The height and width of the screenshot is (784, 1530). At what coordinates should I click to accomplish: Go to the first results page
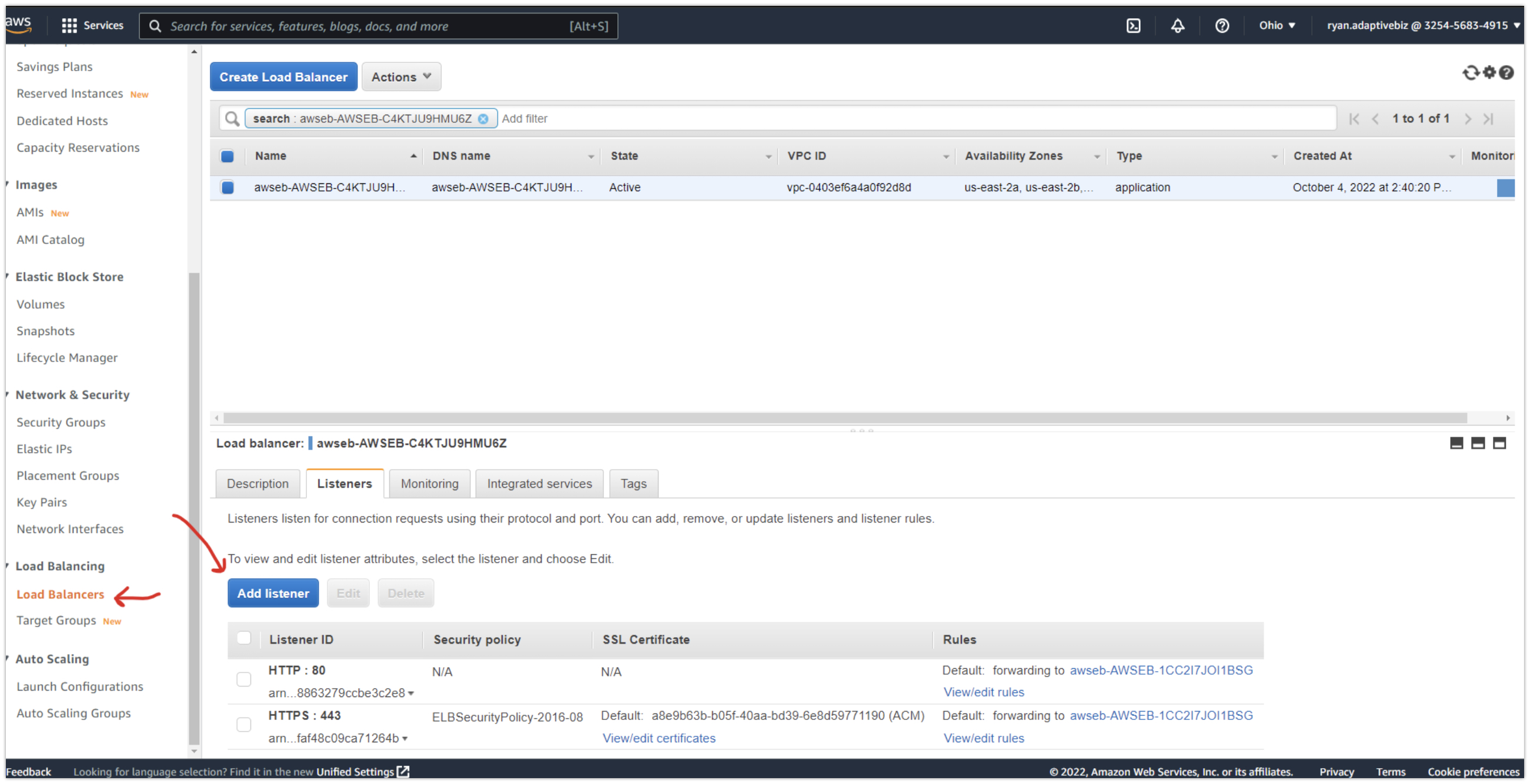(x=1354, y=119)
